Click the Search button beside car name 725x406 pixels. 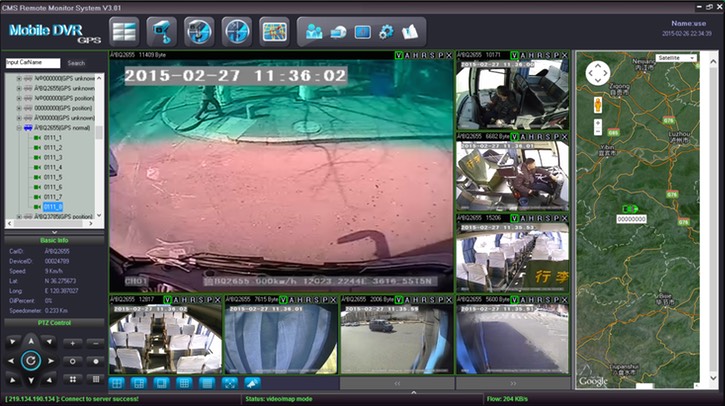point(76,63)
